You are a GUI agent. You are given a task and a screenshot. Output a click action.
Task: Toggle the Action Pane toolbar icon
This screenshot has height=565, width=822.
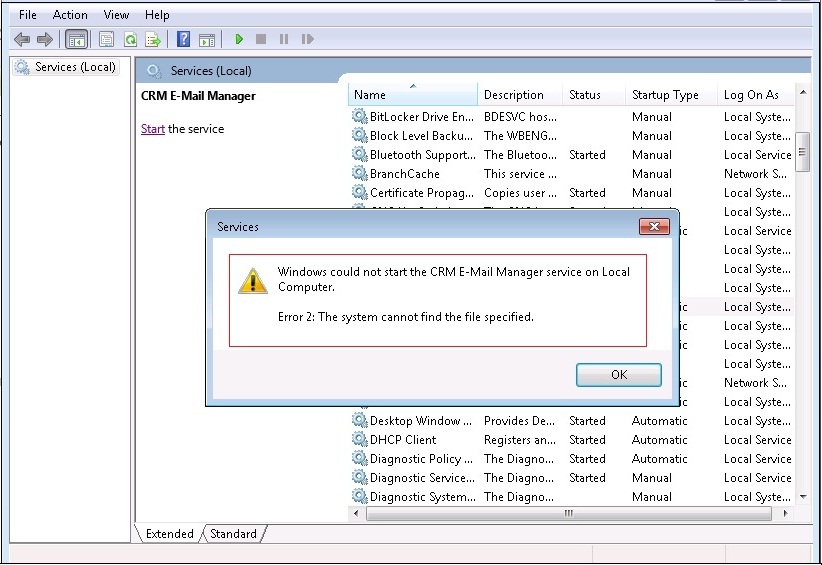pyautogui.click(x=207, y=39)
